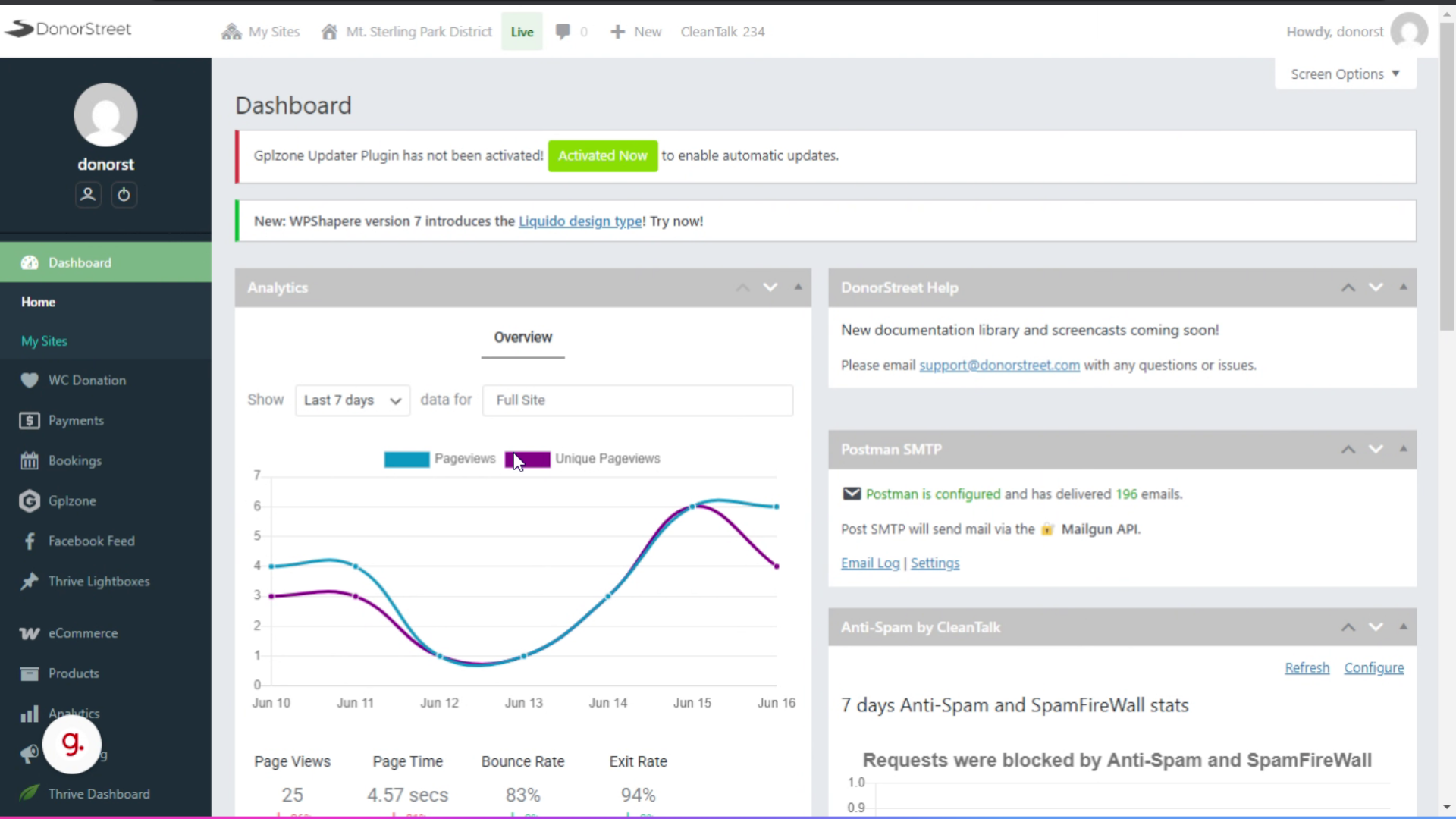Viewport: 1456px width, 819px height.
Task: Click the Full Site input field
Action: pyautogui.click(x=638, y=400)
